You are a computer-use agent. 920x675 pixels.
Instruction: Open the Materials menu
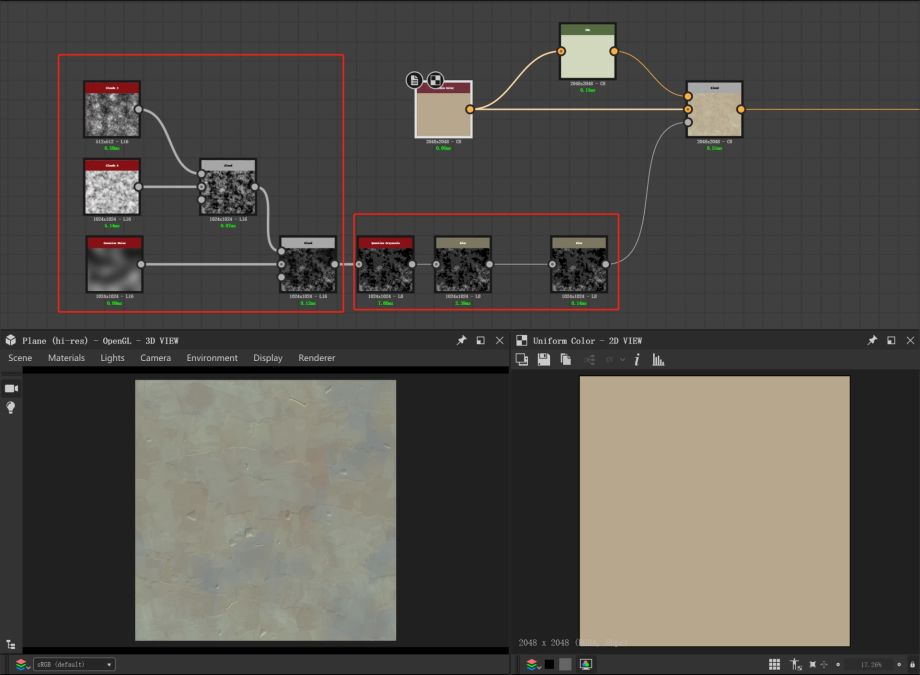click(x=66, y=358)
